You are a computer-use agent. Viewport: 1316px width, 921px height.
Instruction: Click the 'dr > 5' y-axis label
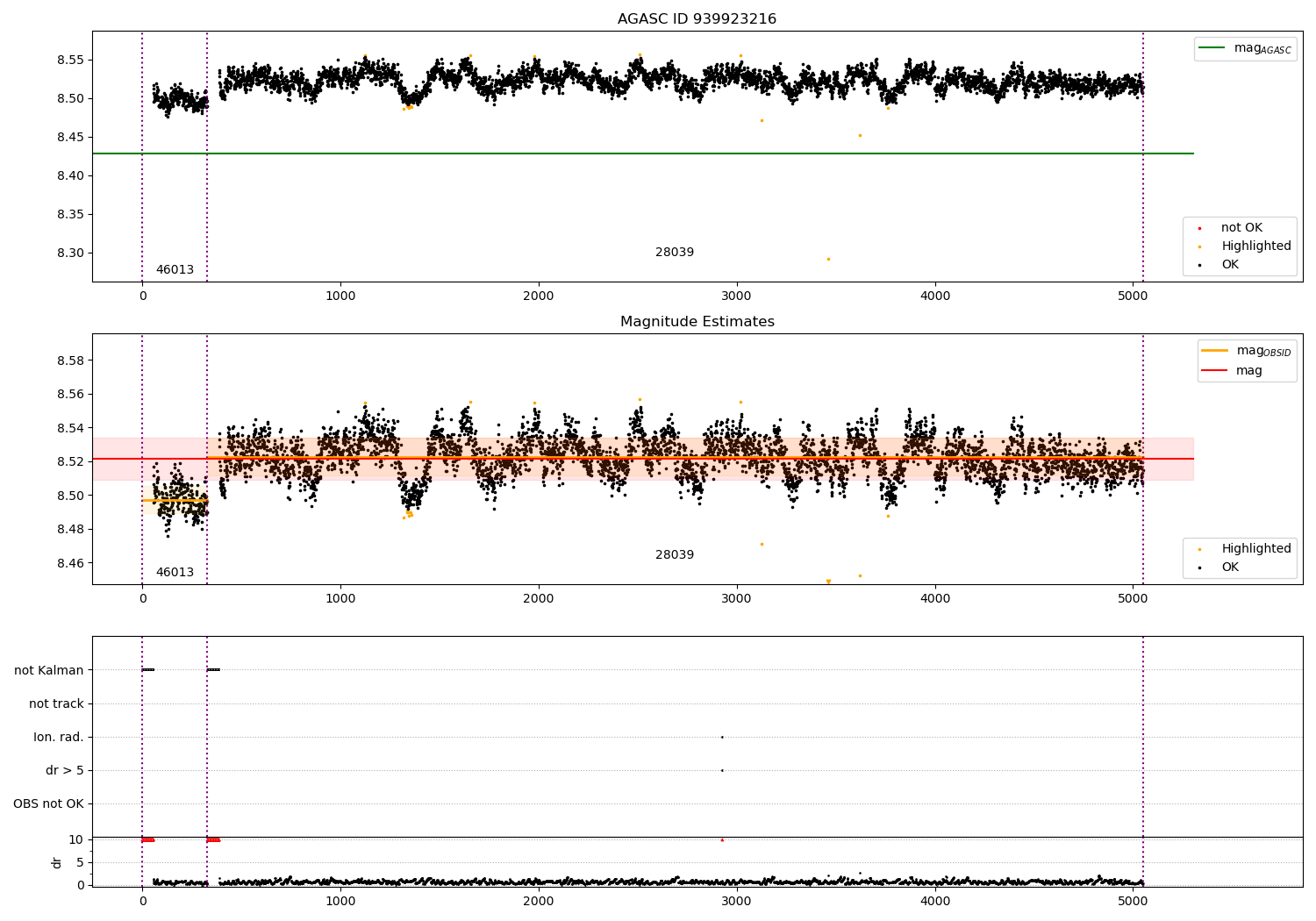pos(65,771)
